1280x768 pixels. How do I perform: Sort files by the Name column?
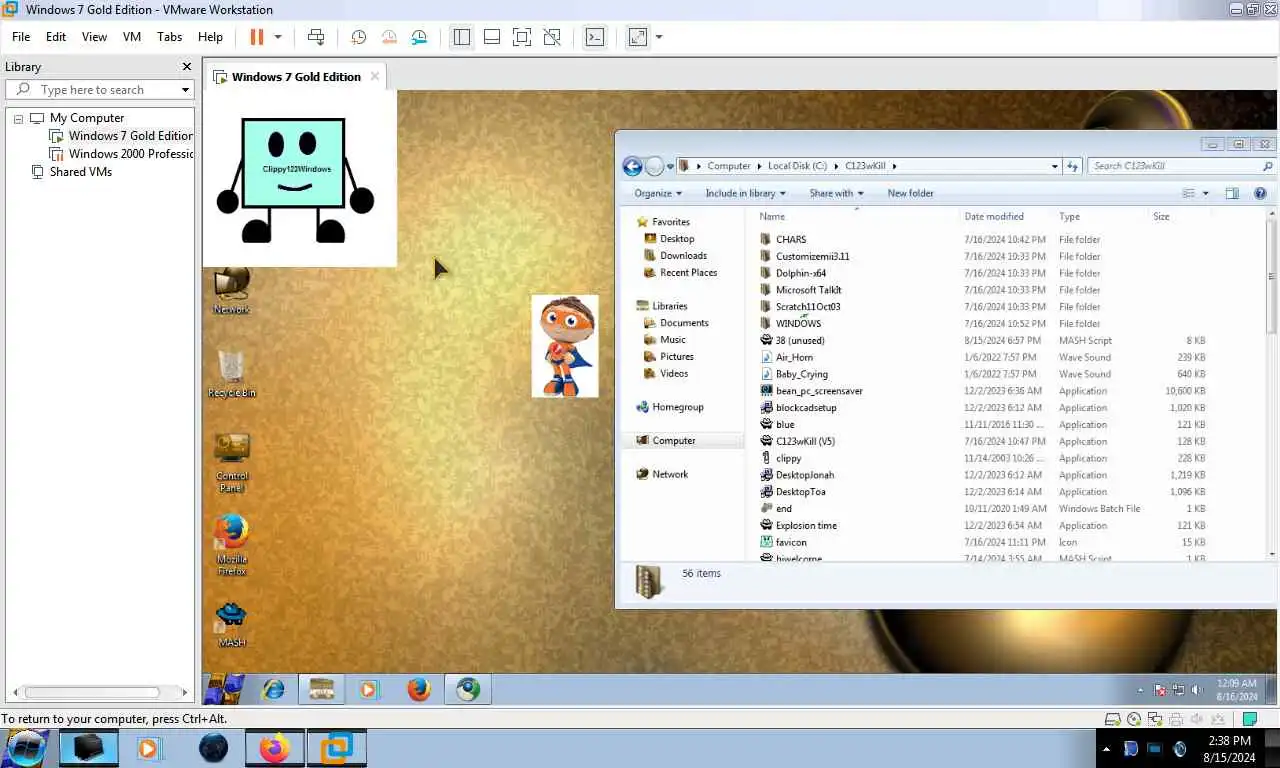click(x=771, y=216)
